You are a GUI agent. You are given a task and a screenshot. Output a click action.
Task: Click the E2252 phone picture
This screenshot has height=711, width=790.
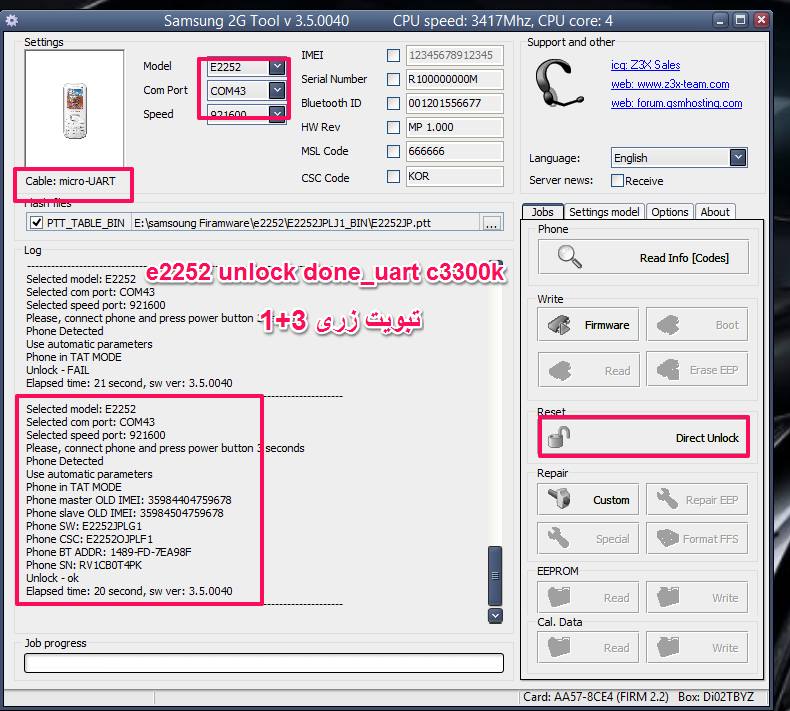tap(75, 111)
